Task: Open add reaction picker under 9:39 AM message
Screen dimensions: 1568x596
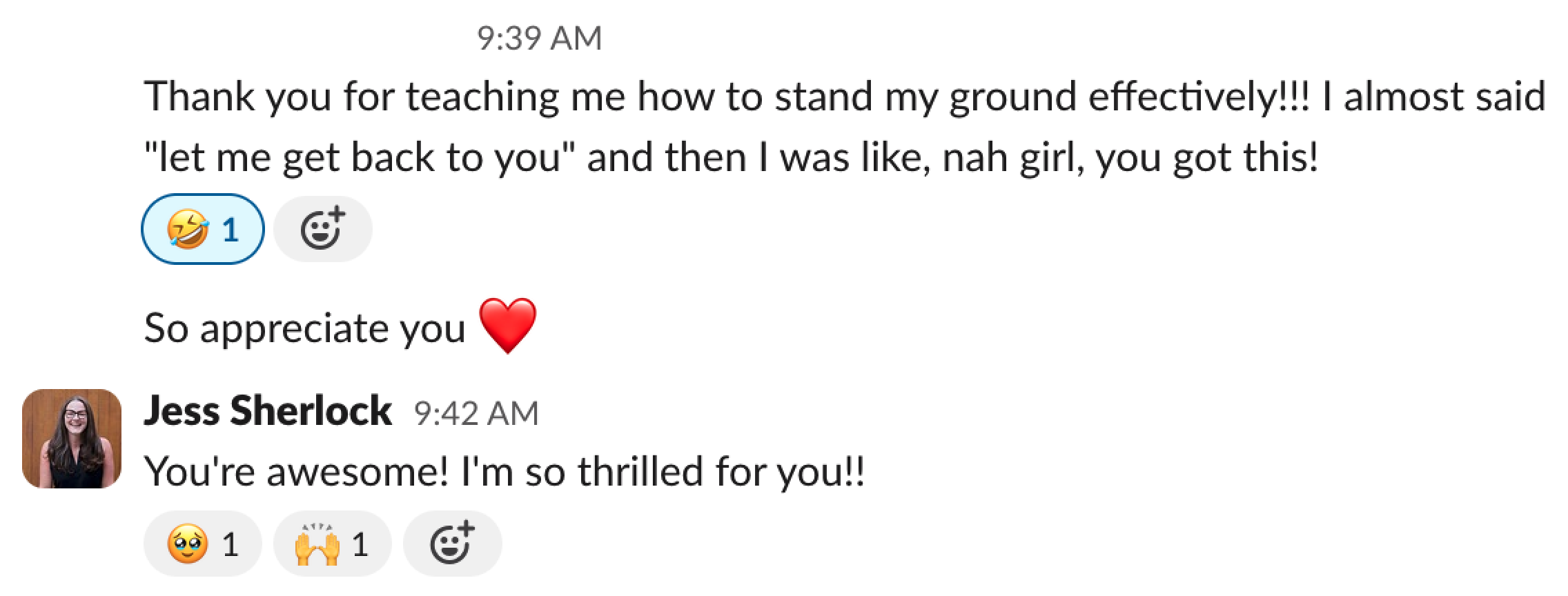Action: [x=322, y=229]
